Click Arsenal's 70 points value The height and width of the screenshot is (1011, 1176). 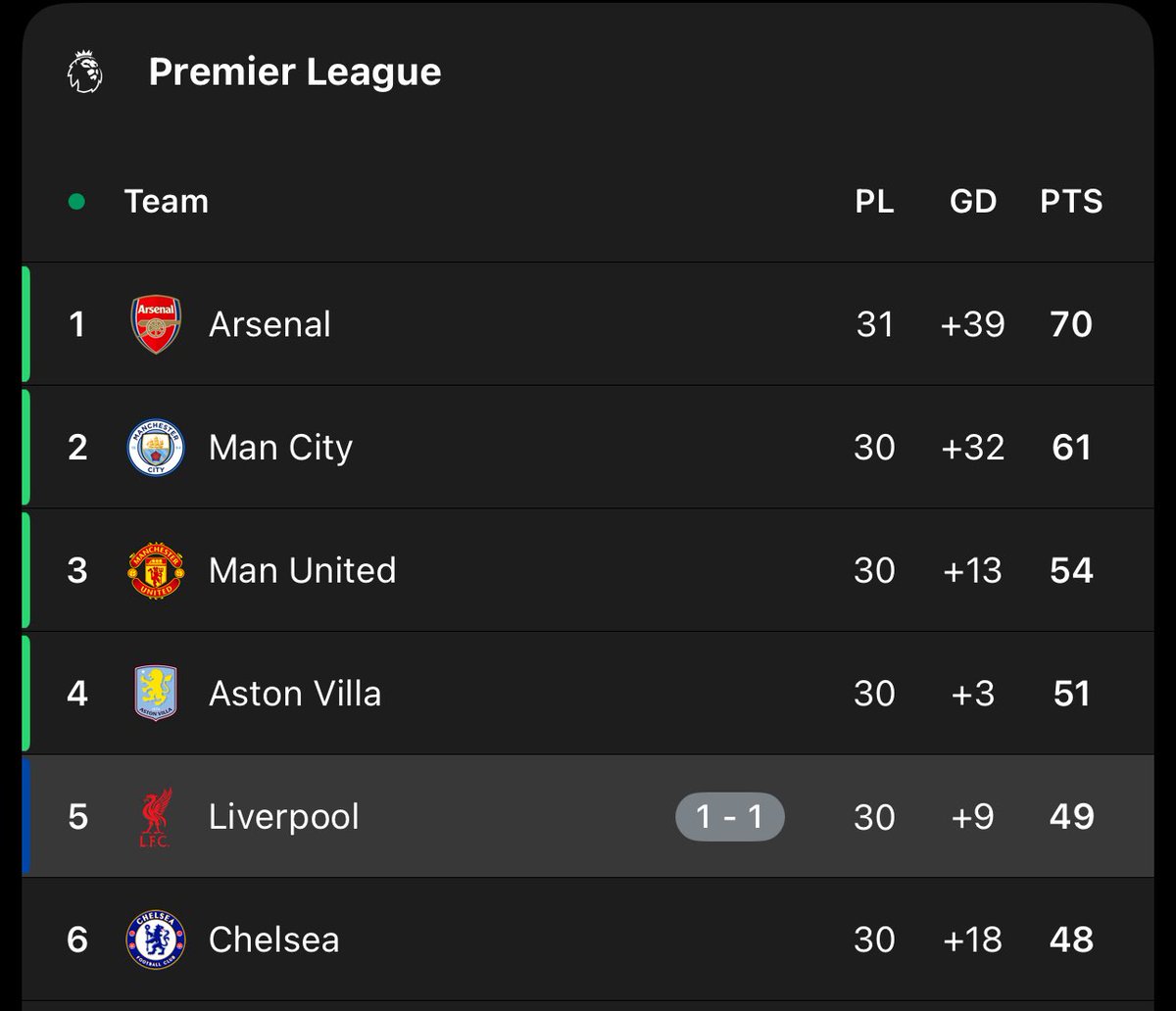[1071, 324]
